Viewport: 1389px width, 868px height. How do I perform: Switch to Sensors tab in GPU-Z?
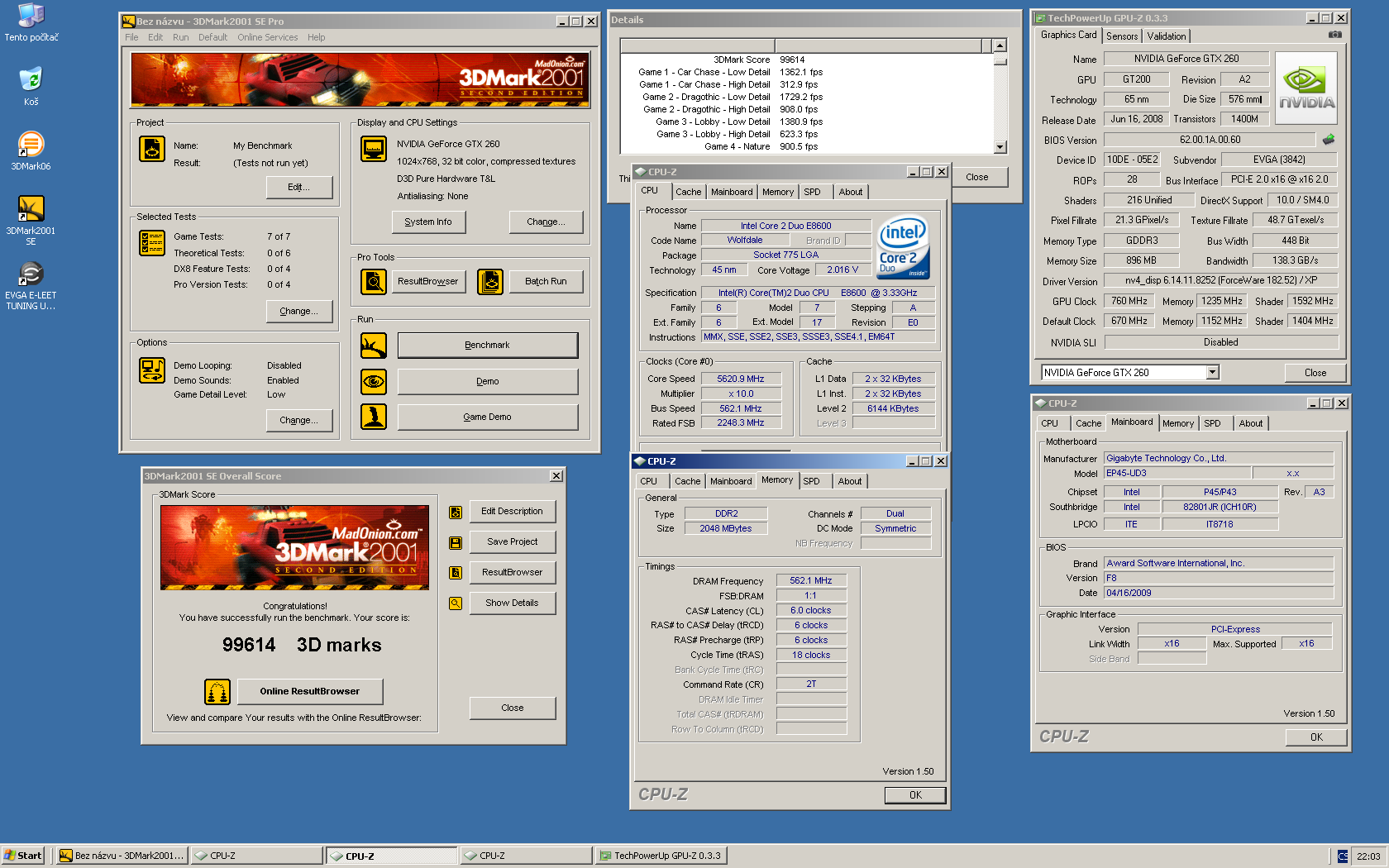point(1122,36)
